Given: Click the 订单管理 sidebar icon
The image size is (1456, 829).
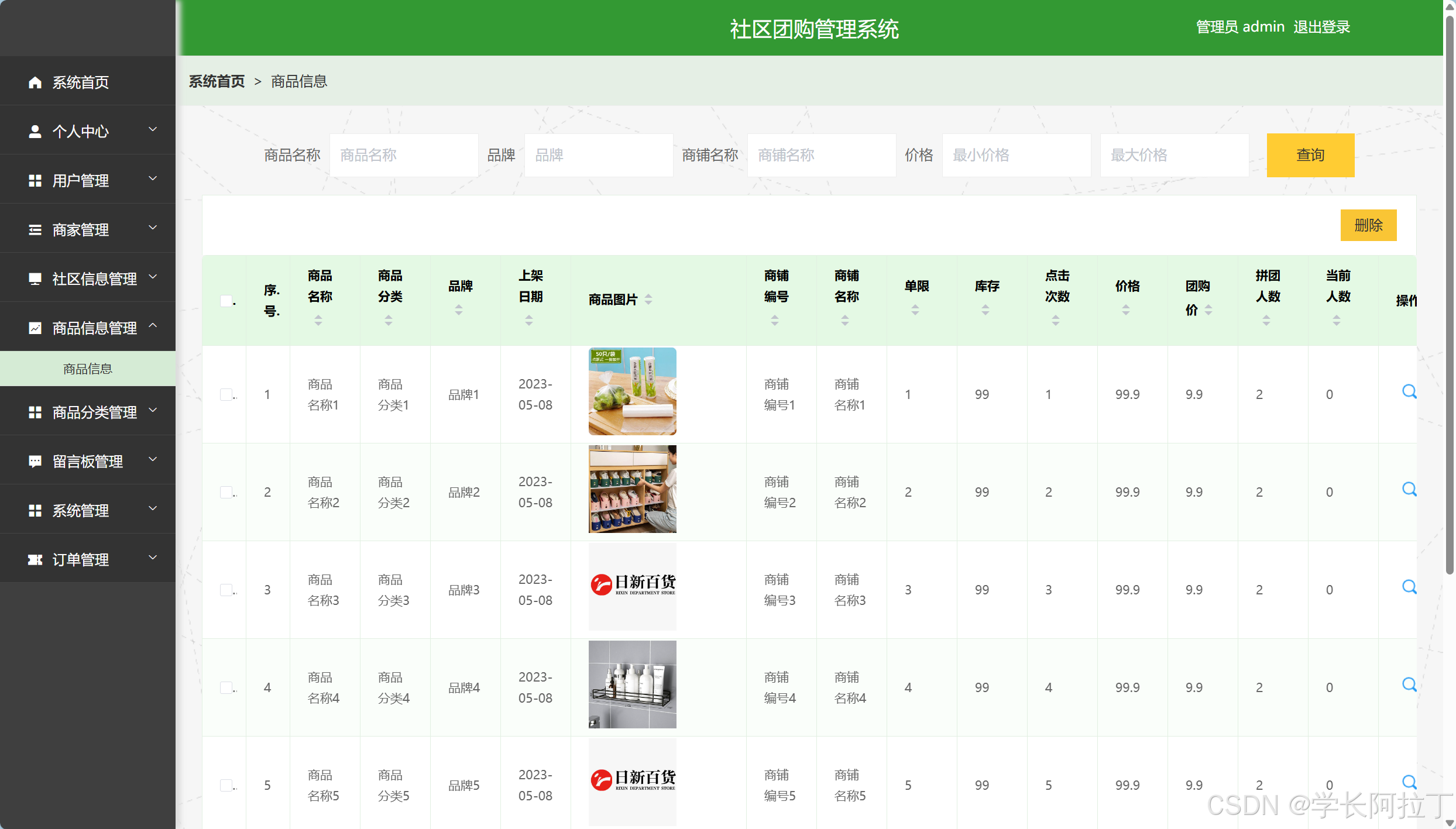Looking at the screenshot, I should (35, 559).
